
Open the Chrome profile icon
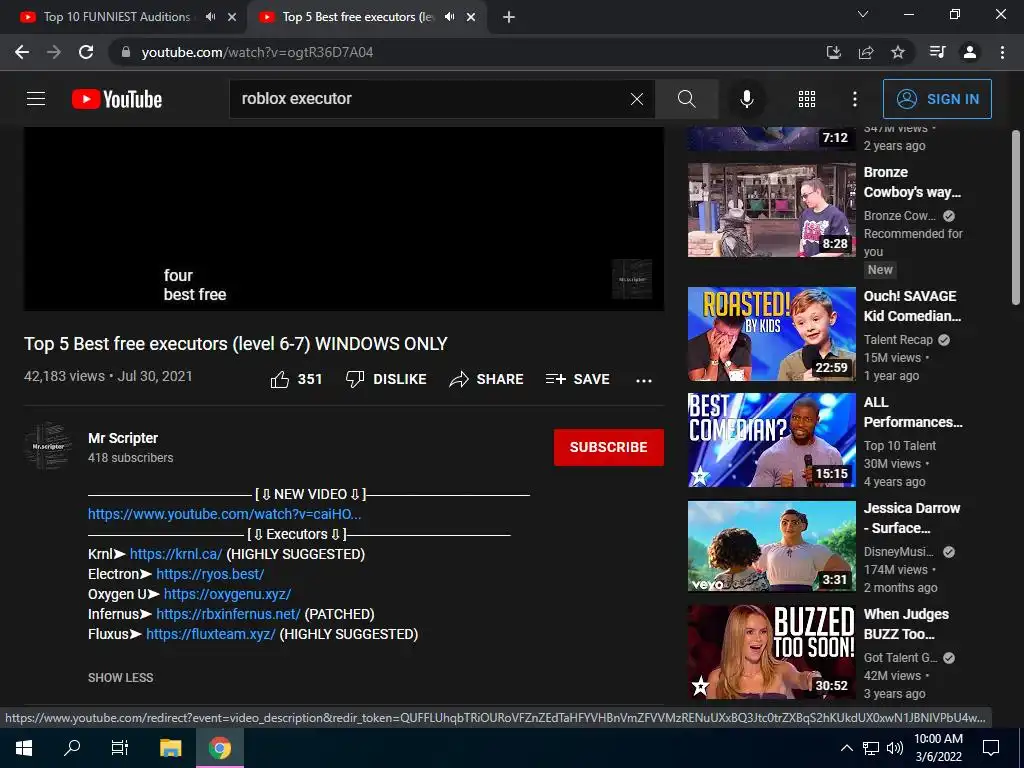point(970,52)
